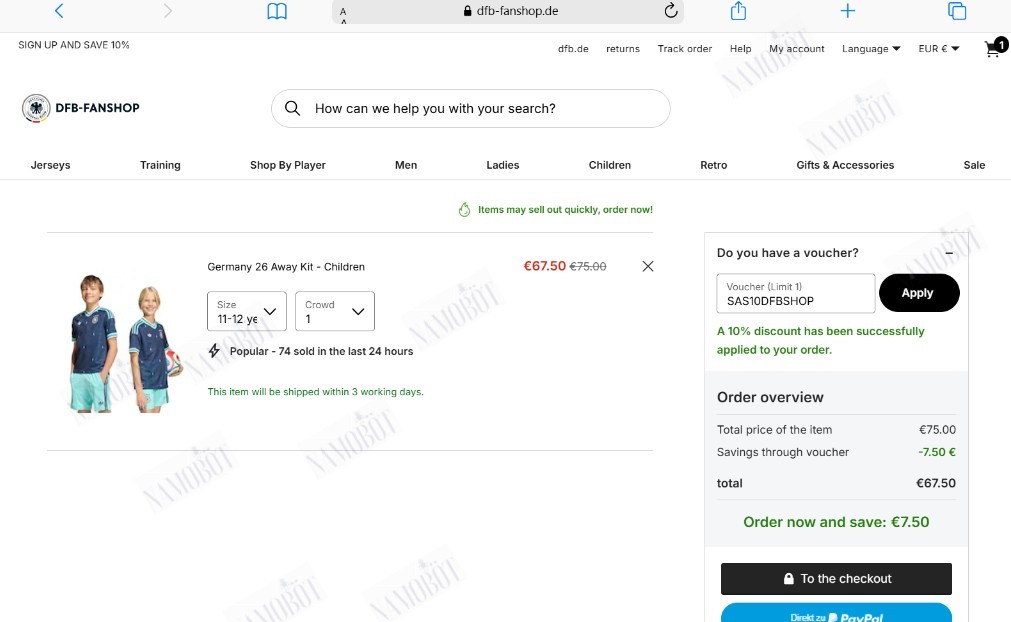The height and width of the screenshot is (622, 1011).
Task: Click the 10% discount success message
Action: [820, 340]
